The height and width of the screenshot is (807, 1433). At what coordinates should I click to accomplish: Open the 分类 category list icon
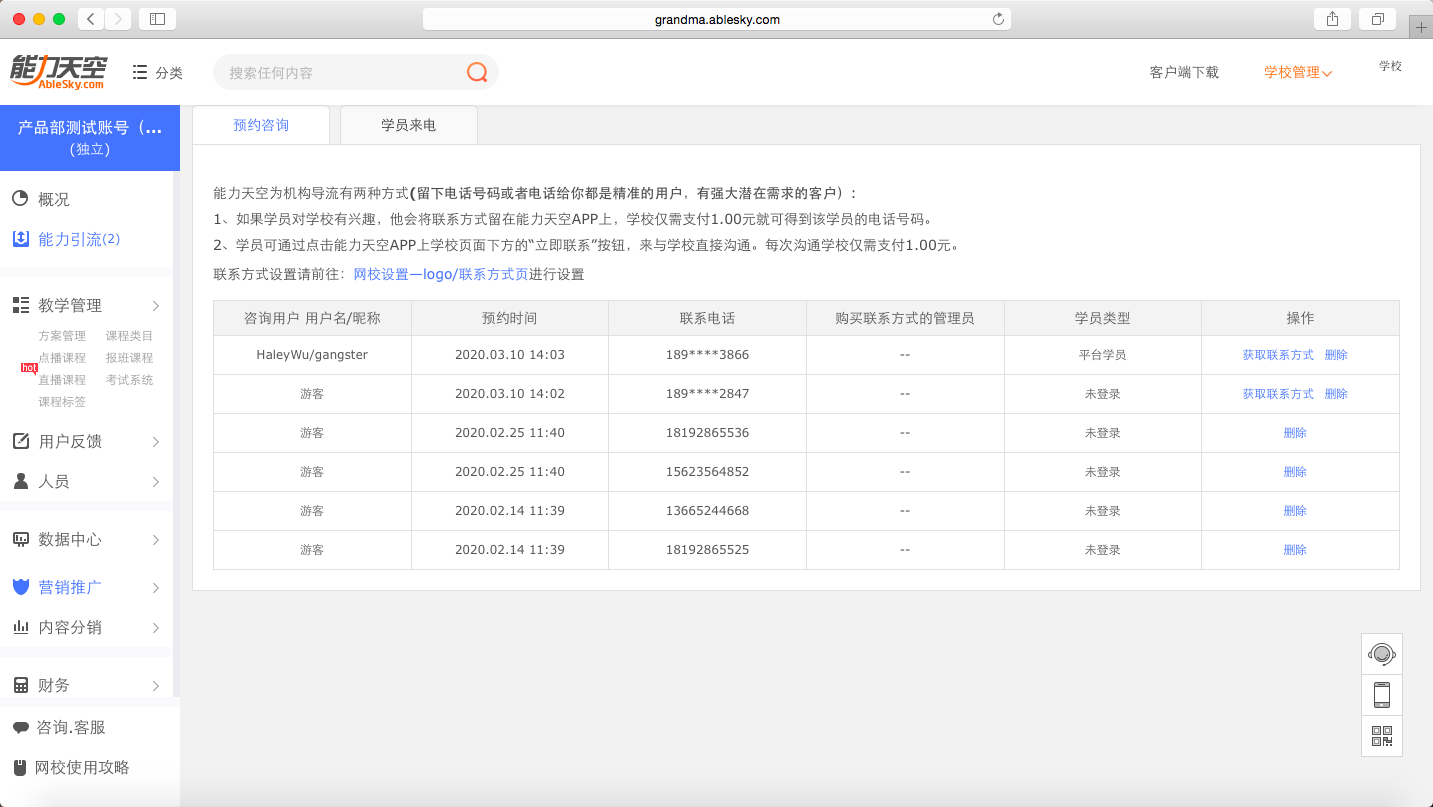coord(141,72)
